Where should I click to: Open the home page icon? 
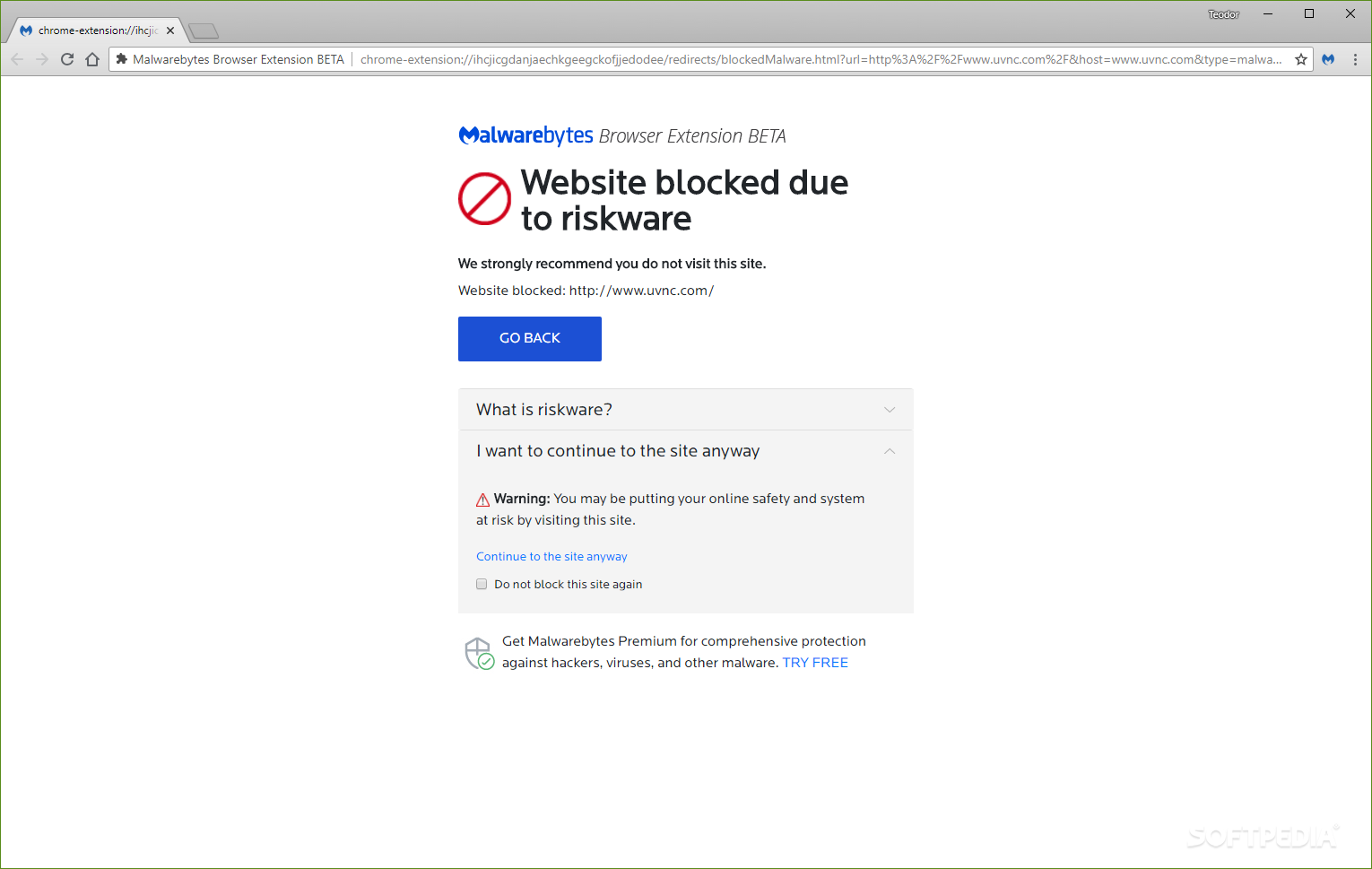click(x=92, y=59)
